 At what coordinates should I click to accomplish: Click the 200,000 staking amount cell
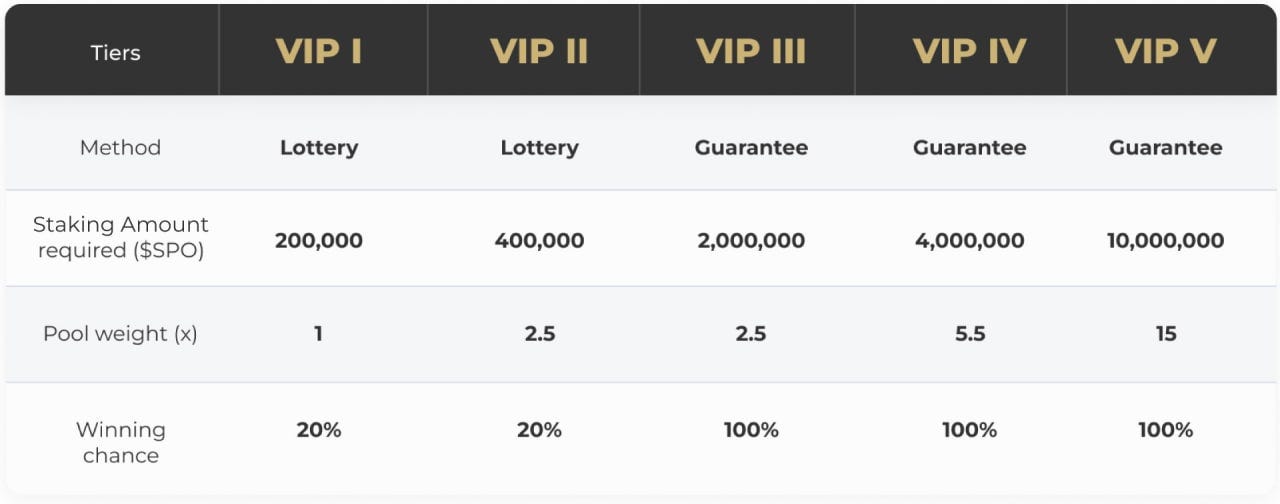318,241
